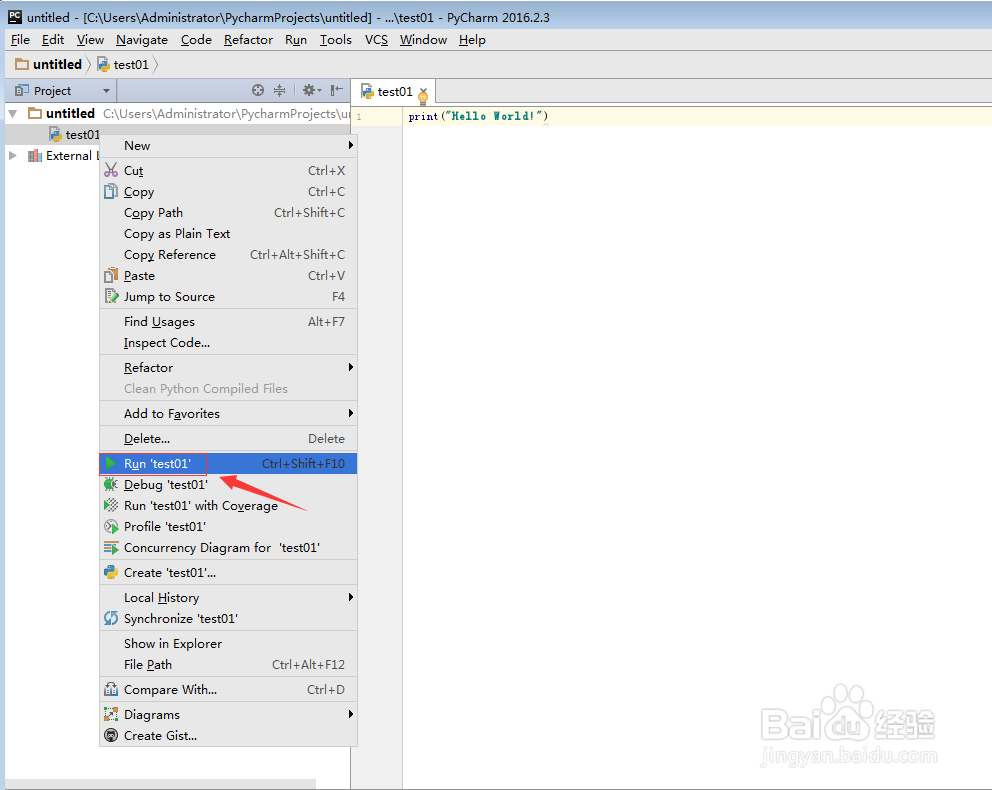Open the View menu
Screen dimensions: 992x790
90,40
